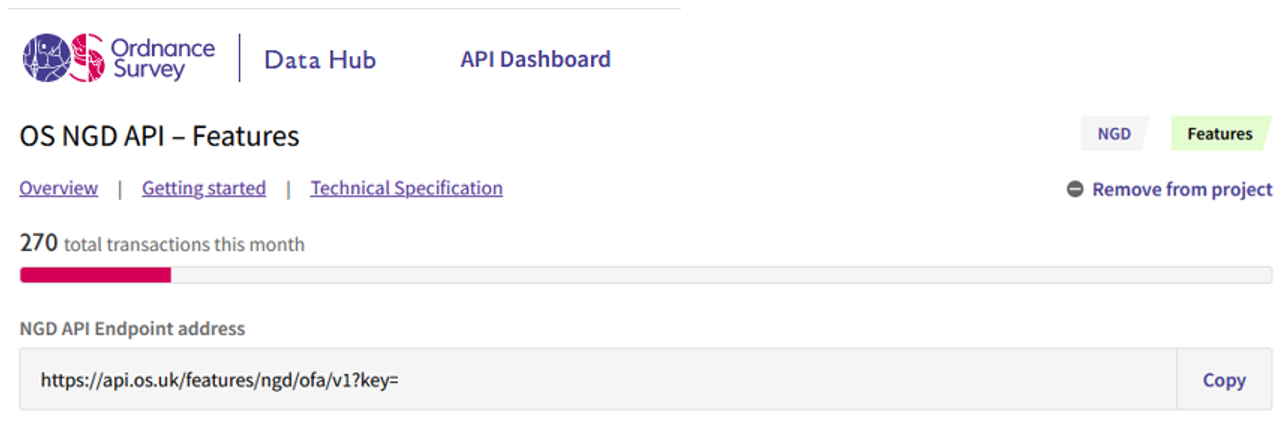The height and width of the screenshot is (423, 1286).
Task: Click the 270 transactions count number
Action: 39,243
